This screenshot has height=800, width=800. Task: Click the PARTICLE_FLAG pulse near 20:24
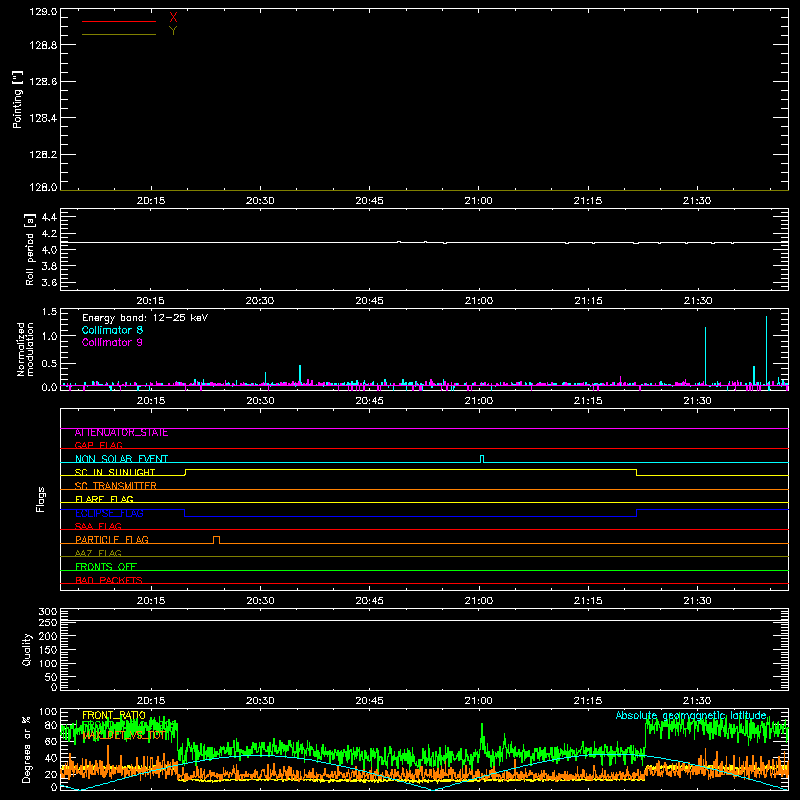(x=216, y=540)
